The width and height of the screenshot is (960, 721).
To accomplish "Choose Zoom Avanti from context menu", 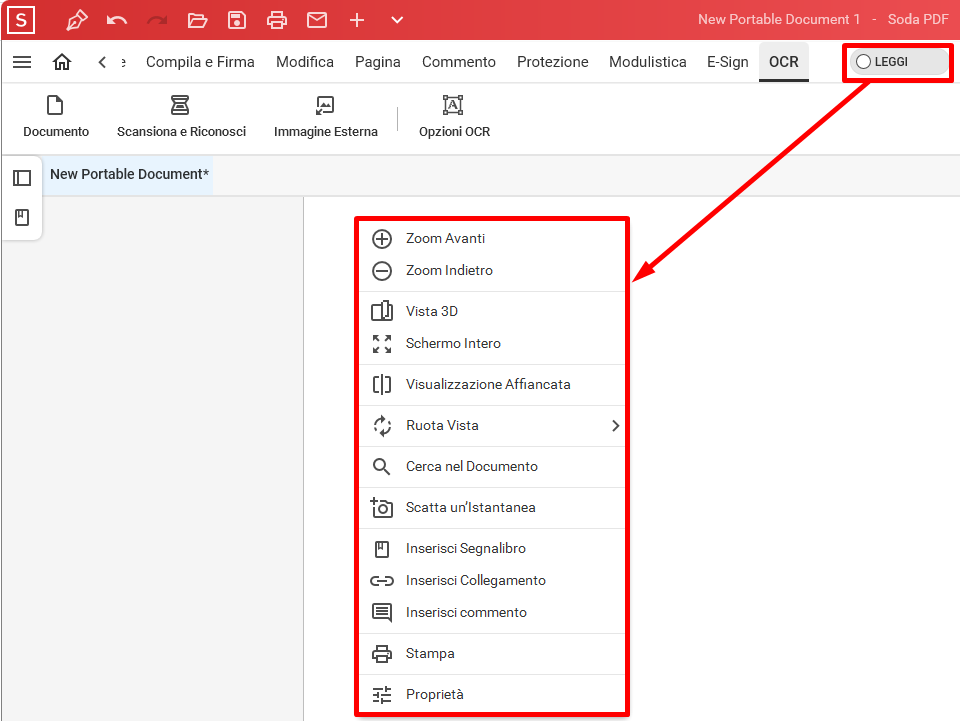I will (x=491, y=239).
